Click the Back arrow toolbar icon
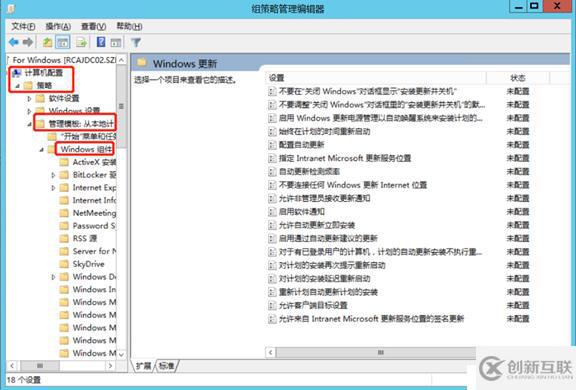Image resolution: width=576 pixels, height=390 pixels. coord(14,42)
